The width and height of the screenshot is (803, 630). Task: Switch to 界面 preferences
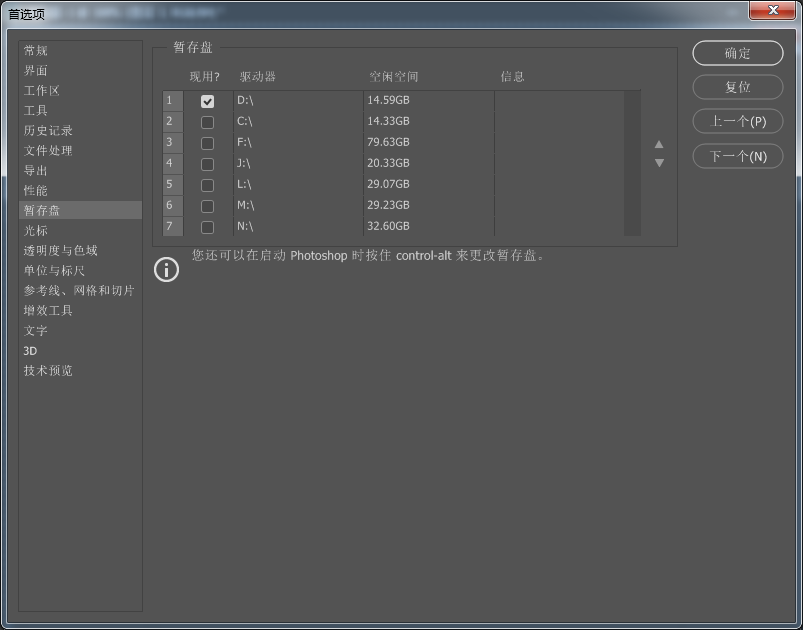tap(80, 71)
